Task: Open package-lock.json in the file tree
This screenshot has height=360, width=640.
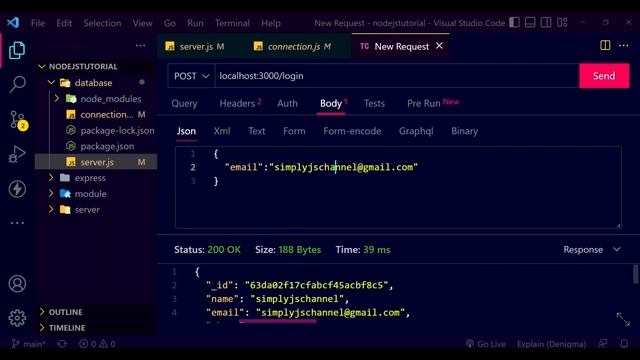Action: [x=117, y=130]
